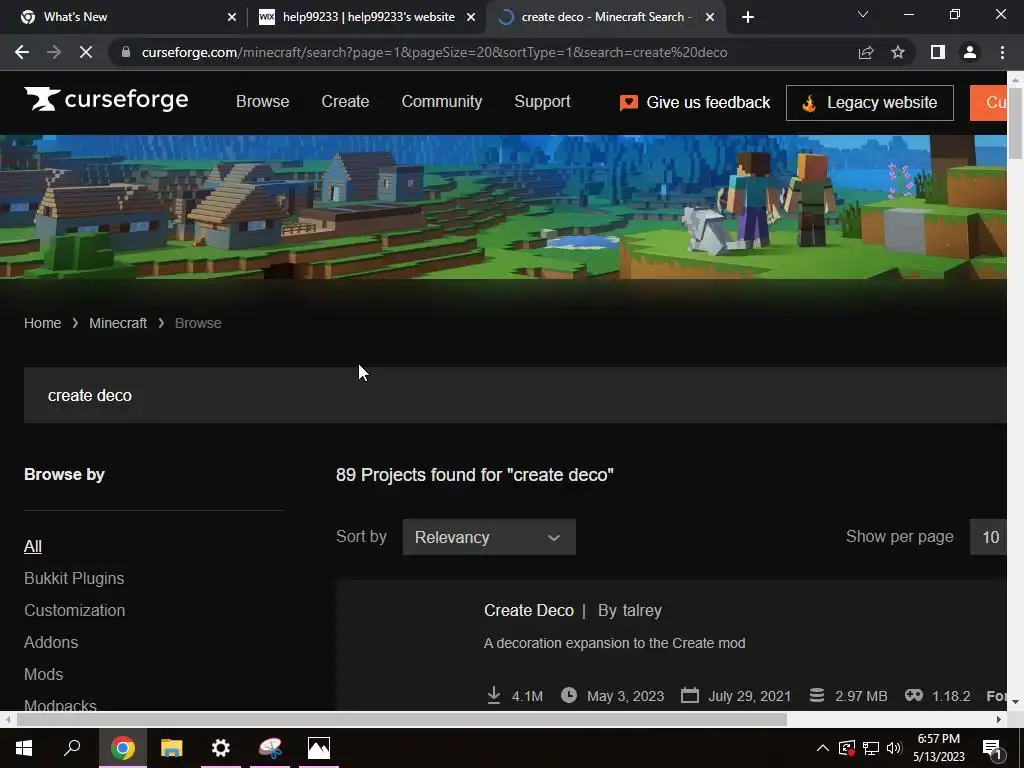Filter by Customization category
Viewport: 1024px width, 768px height.
[x=74, y=610]
